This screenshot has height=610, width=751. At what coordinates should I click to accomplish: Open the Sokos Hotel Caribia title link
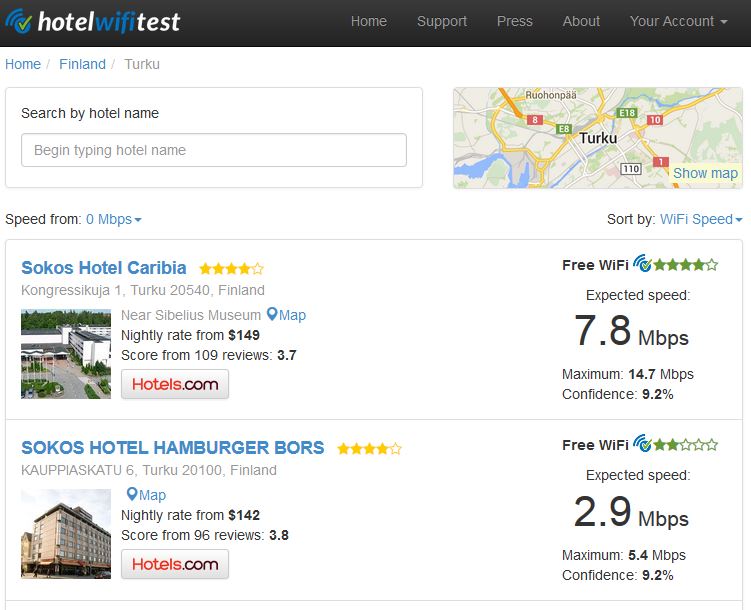104,268
